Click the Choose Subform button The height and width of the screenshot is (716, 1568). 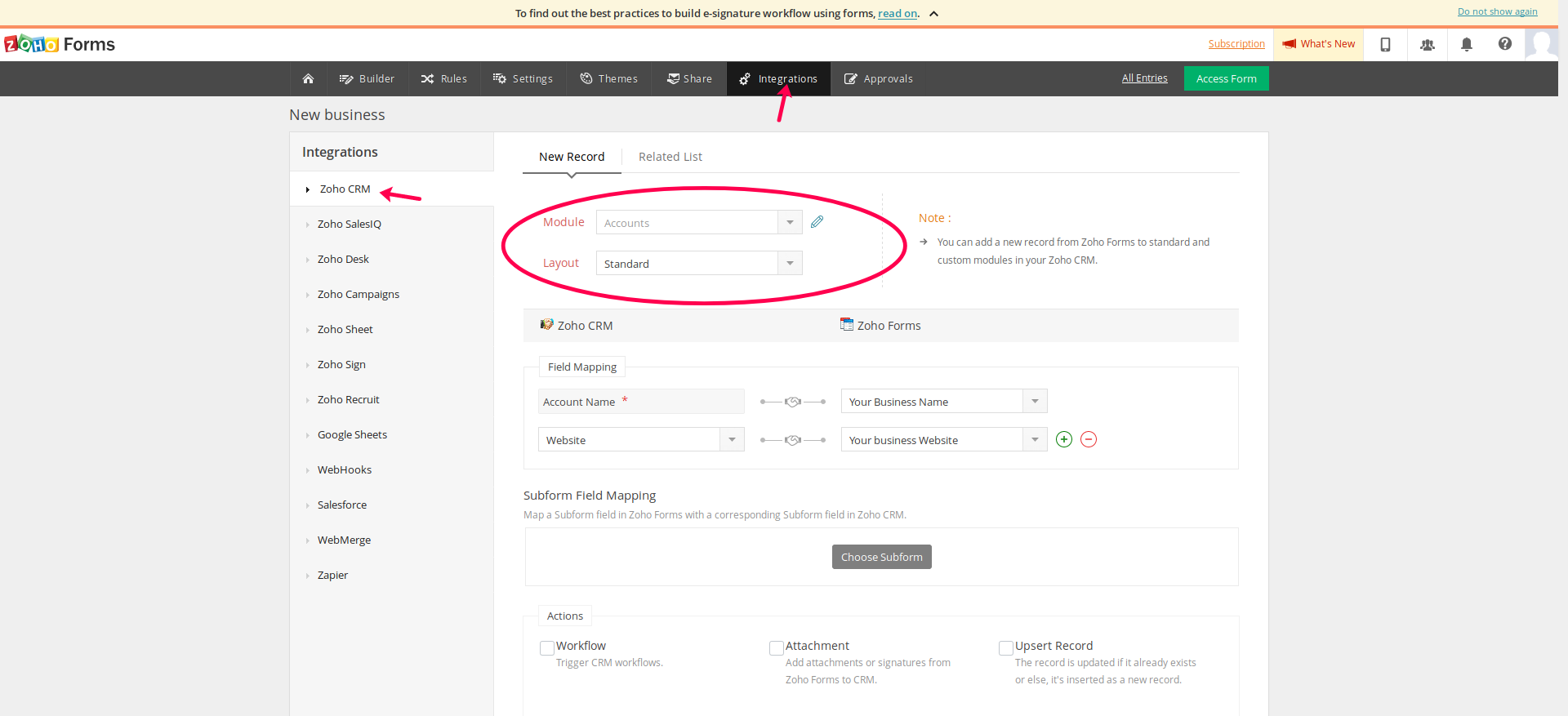point(881,557)
